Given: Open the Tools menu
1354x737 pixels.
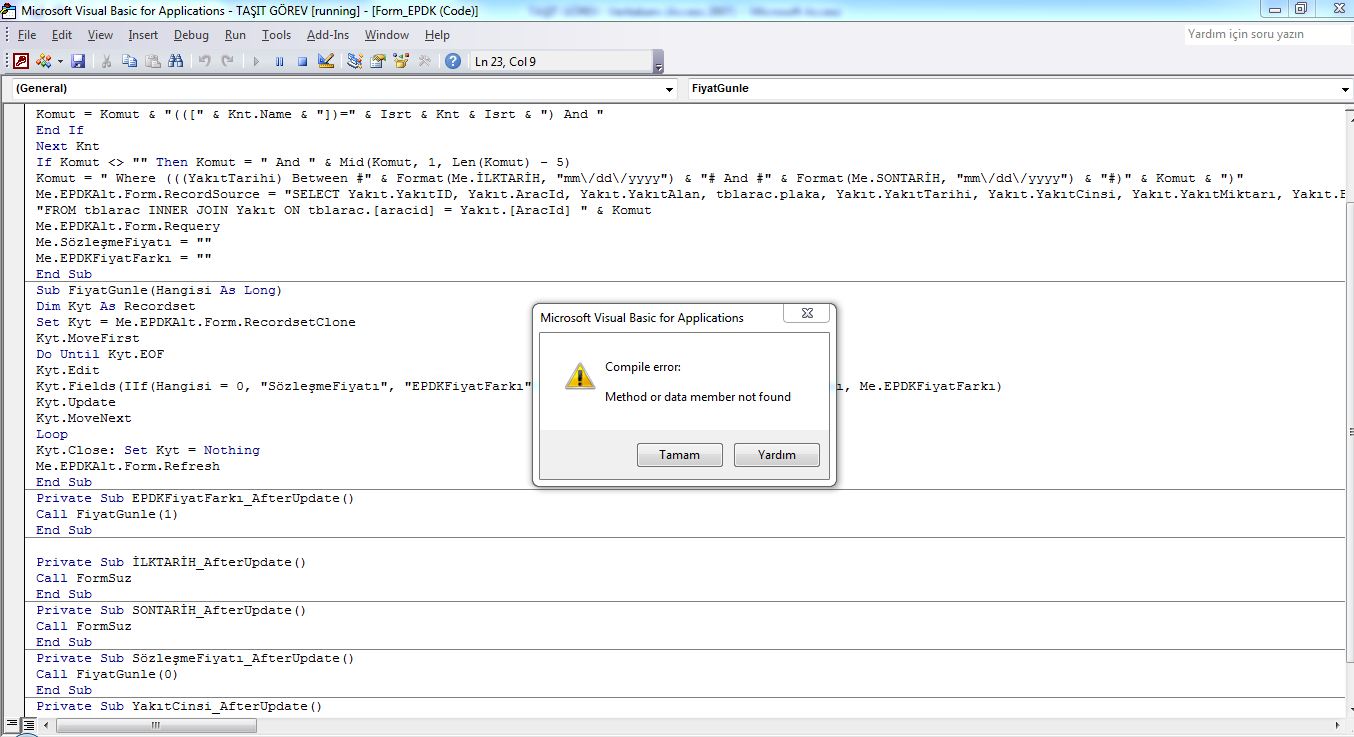Looking at the screenshot, I should point(276,35).
